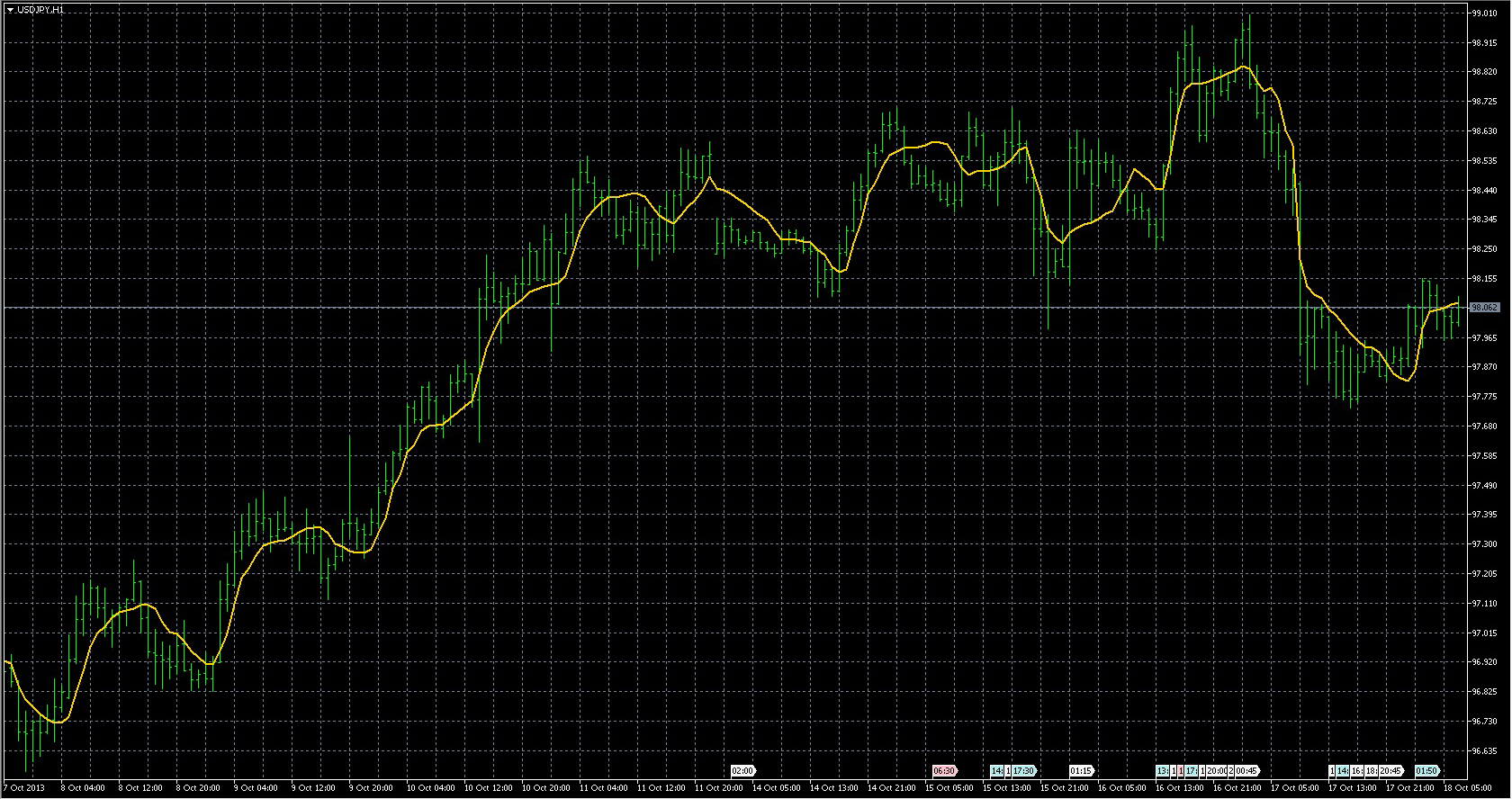Image resolution: width=1512 pixels, height=799 pixels.
Task: Click the 99.010 price scale label
Action: pyautogui.click(x=1484, y=13)
